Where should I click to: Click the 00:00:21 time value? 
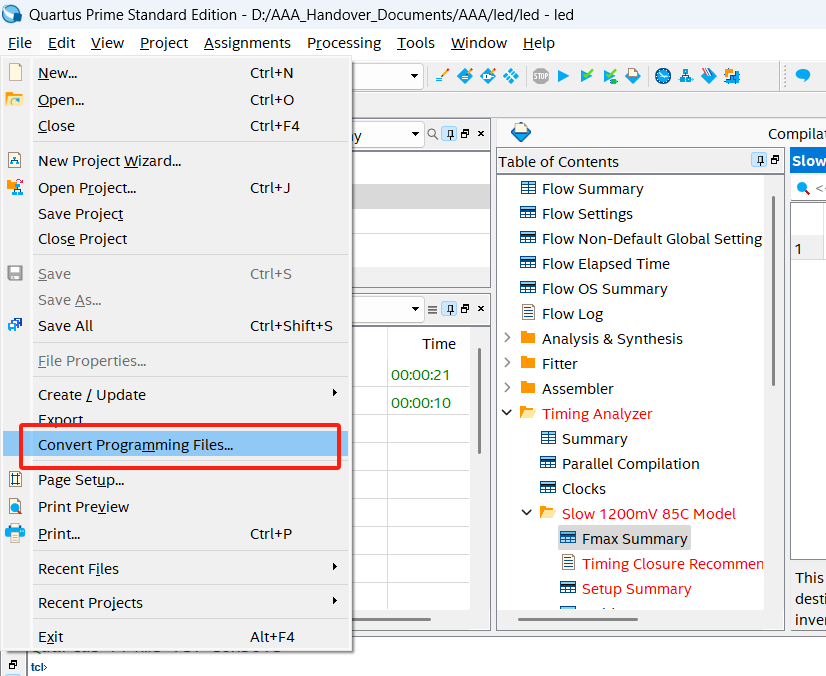click(420, 375)
